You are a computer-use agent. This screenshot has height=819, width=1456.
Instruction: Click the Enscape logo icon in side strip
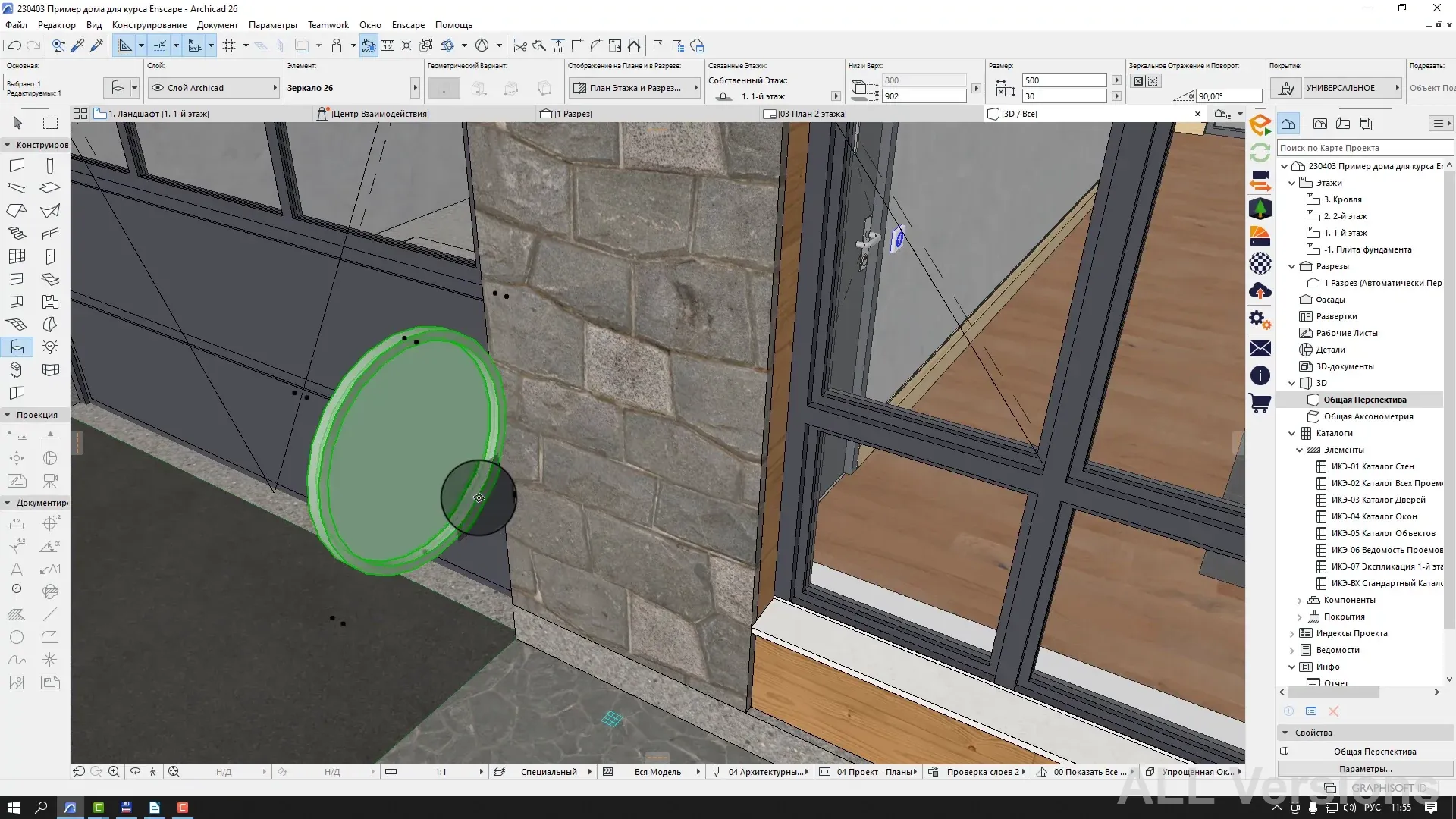[1260, 125]
